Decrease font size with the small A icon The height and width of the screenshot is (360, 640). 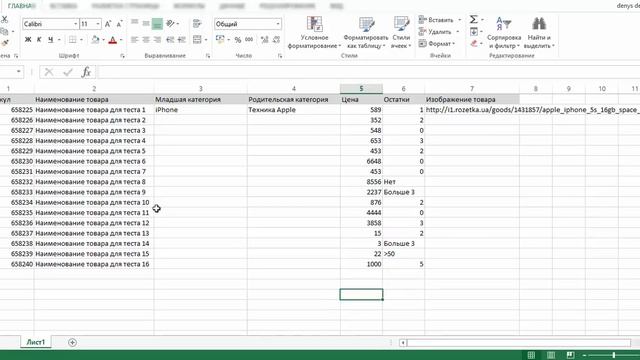click(x=119, y=24)
